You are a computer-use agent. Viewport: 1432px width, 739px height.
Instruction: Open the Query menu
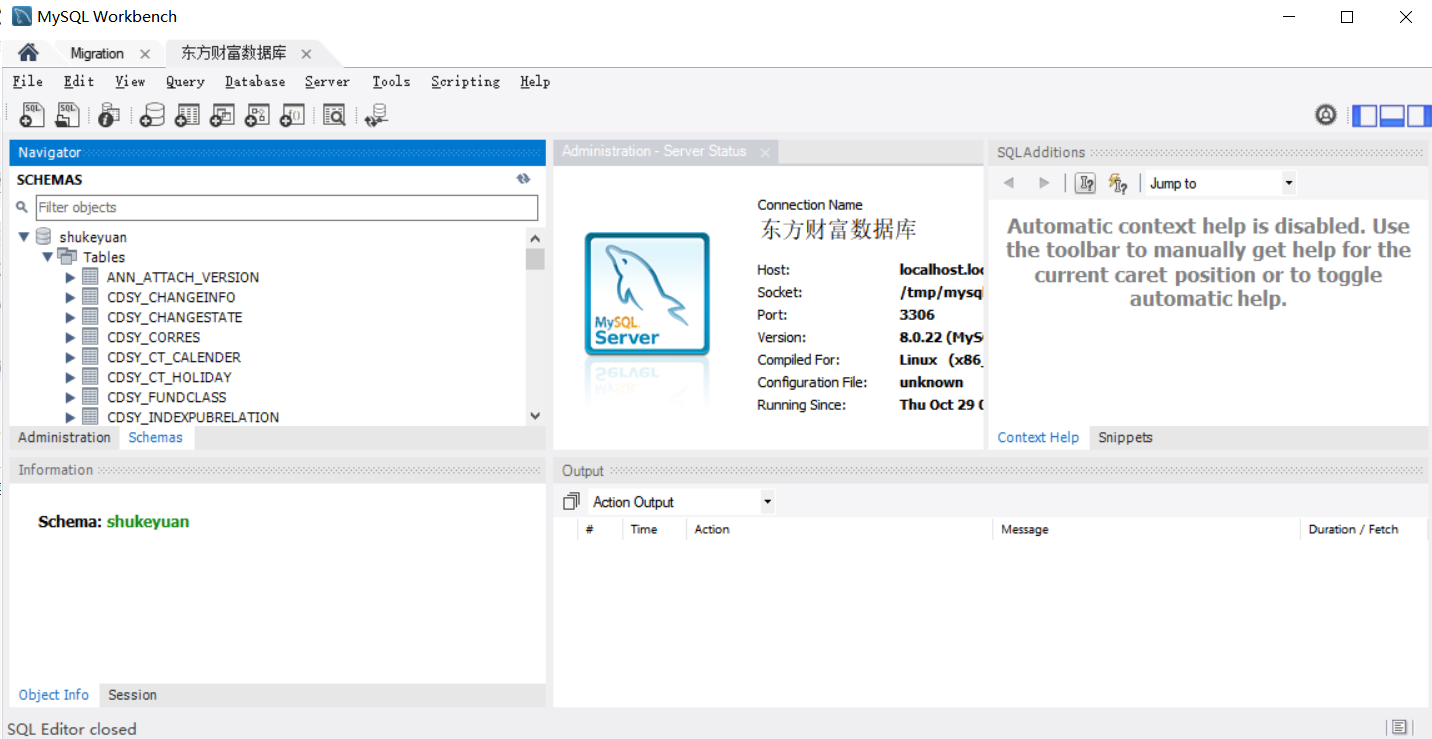185,81
